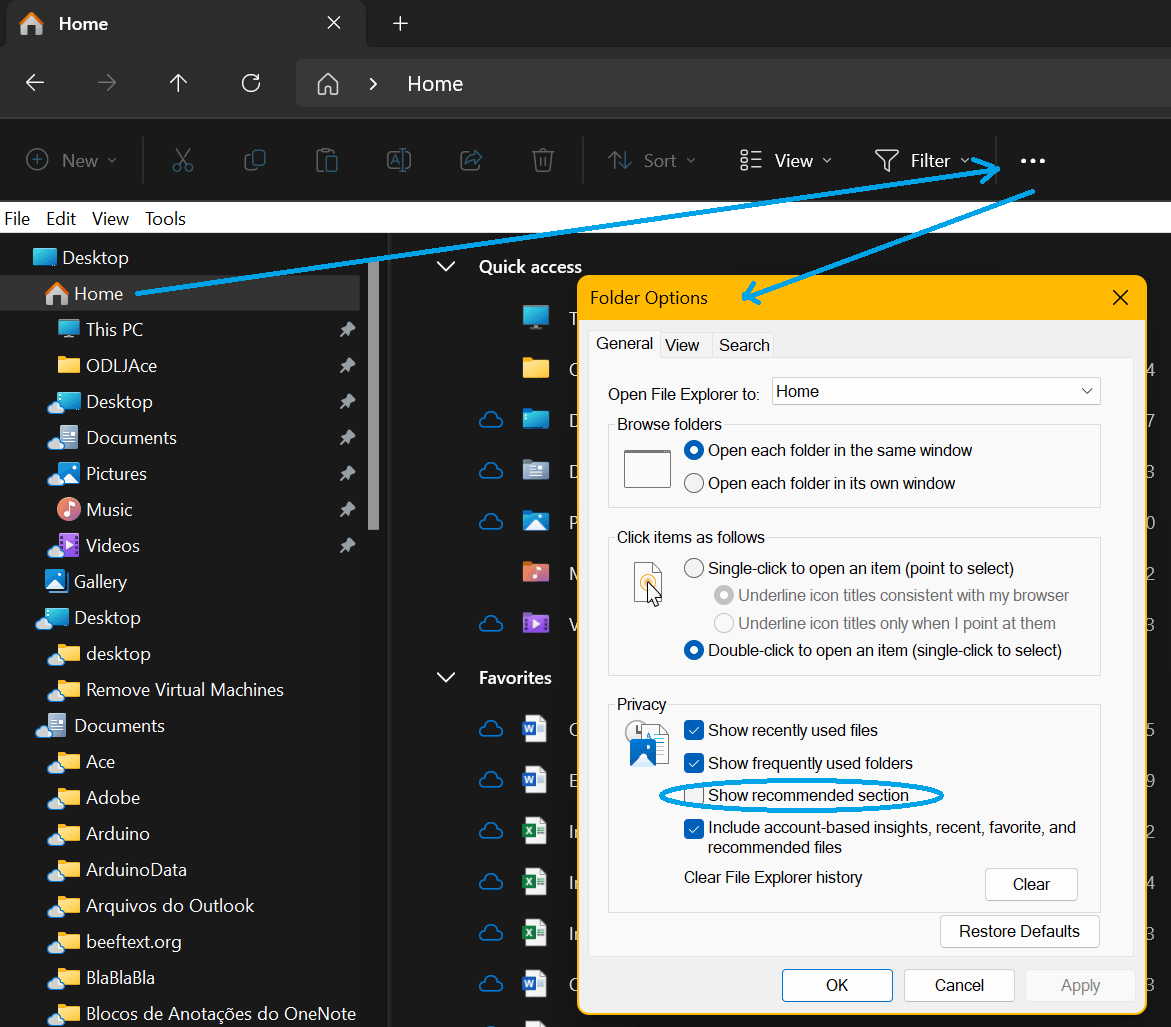Screen dimensions: 1171x1027
Task: Expand the View dropdown in toolbar
Action: click(x=786, y=161)
